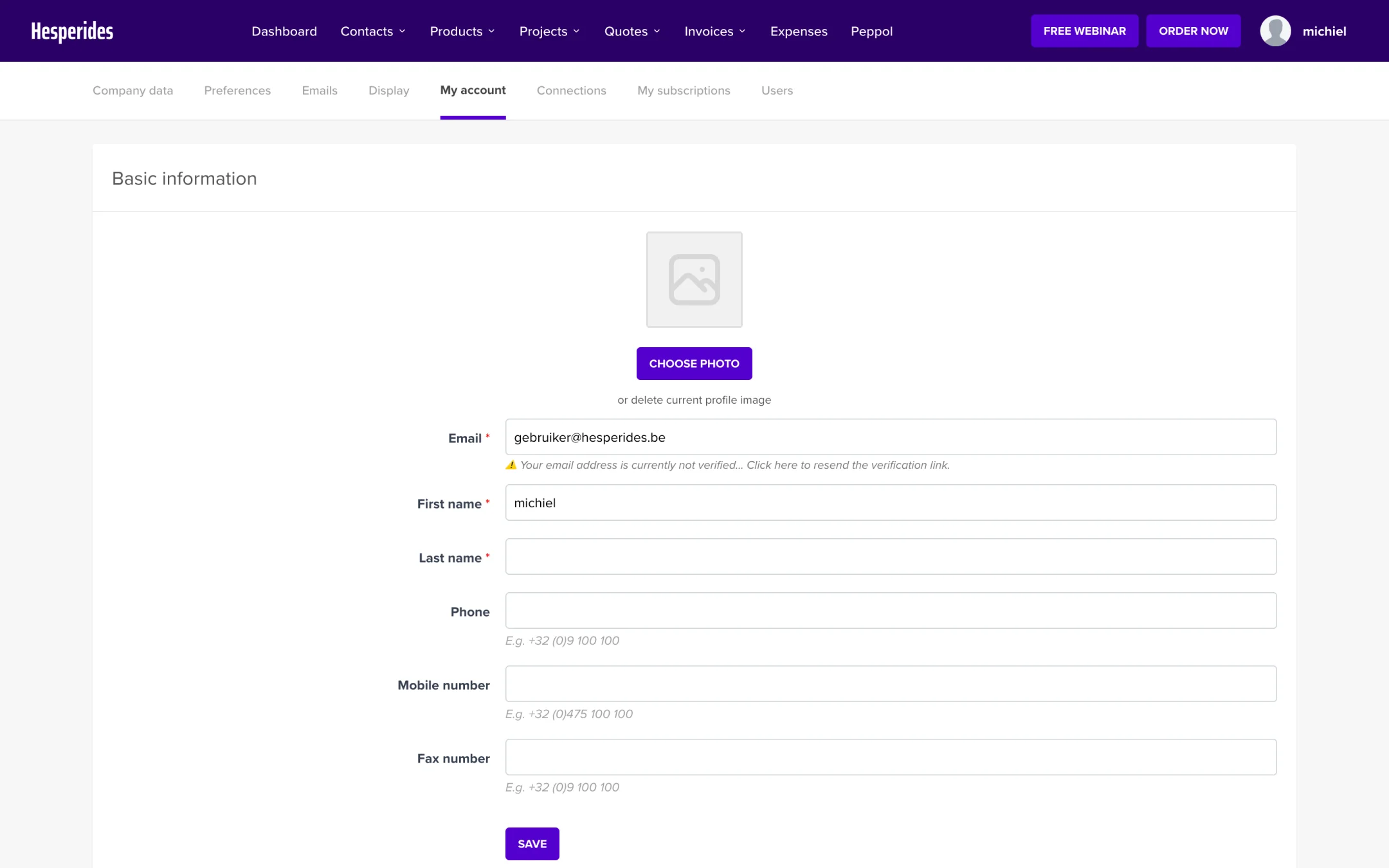The image size is (1389, 868).
Task: Click the resend verification link text
Action: point(848,465)
